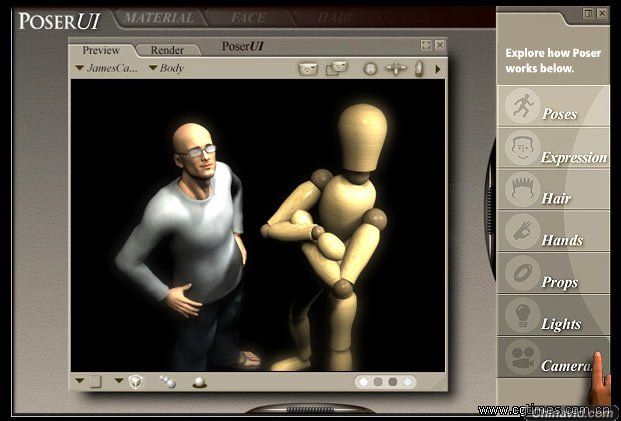Maximize the PoserUI preview window

[x=426, y=45]
